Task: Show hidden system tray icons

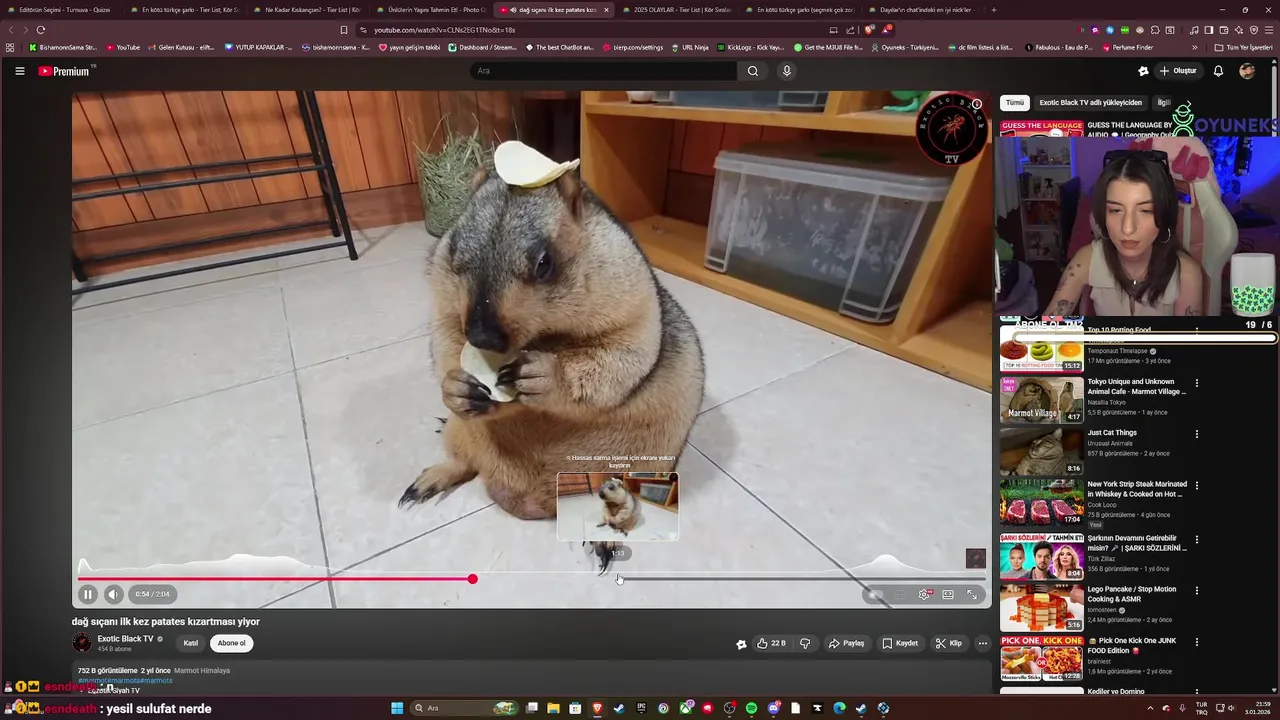Action: pyautogui.click(x=1150, y=708)
